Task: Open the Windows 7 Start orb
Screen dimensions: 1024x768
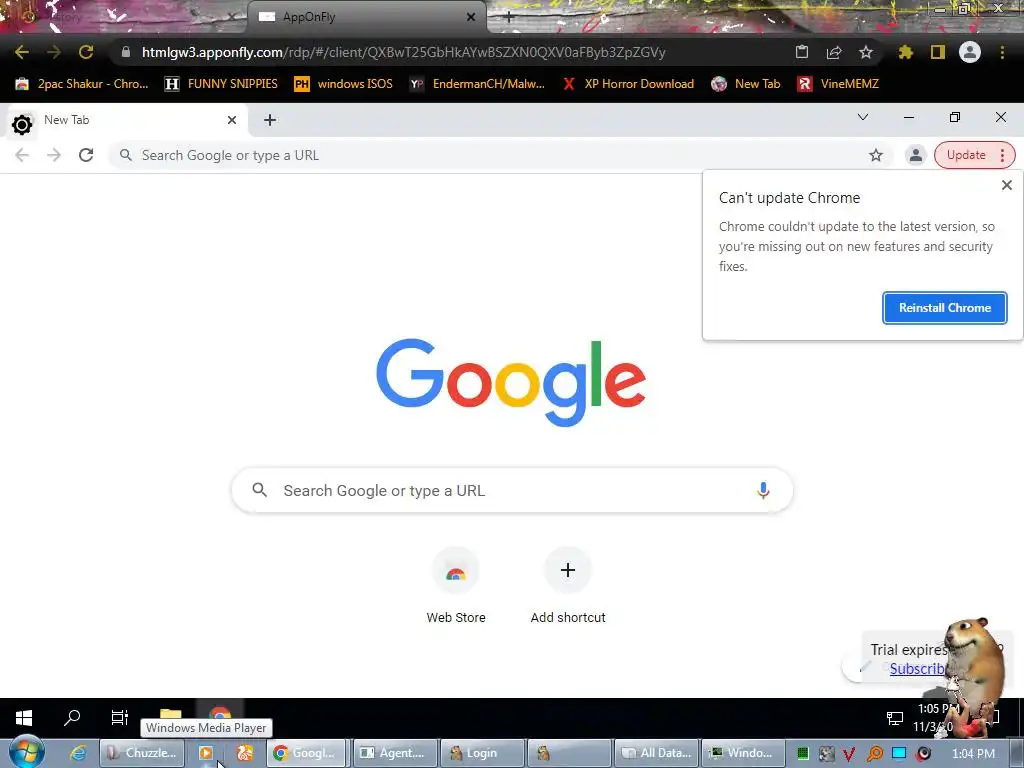Action: [26, 752]
